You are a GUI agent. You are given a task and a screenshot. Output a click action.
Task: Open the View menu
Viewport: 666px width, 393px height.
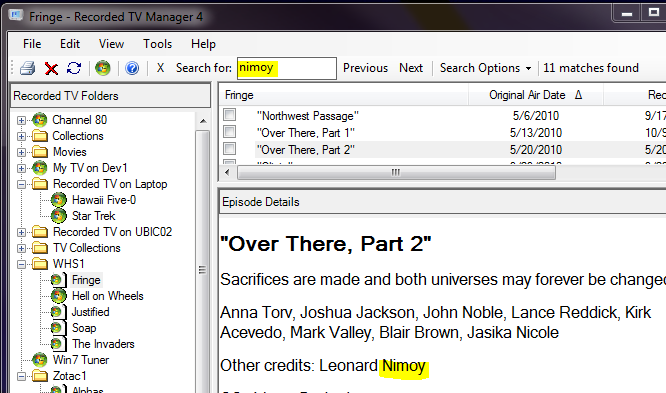[x=111, y=44]
